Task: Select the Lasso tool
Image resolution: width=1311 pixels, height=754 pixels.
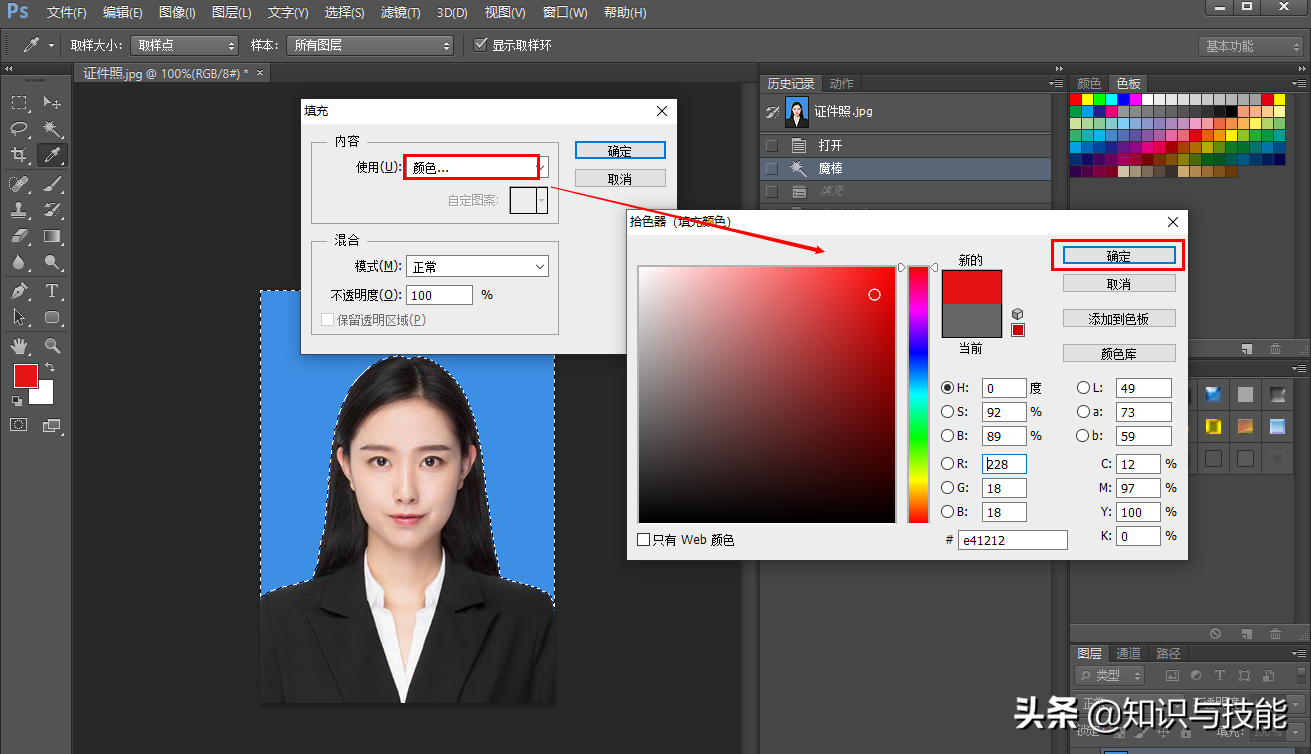Action: click(19, 128)
